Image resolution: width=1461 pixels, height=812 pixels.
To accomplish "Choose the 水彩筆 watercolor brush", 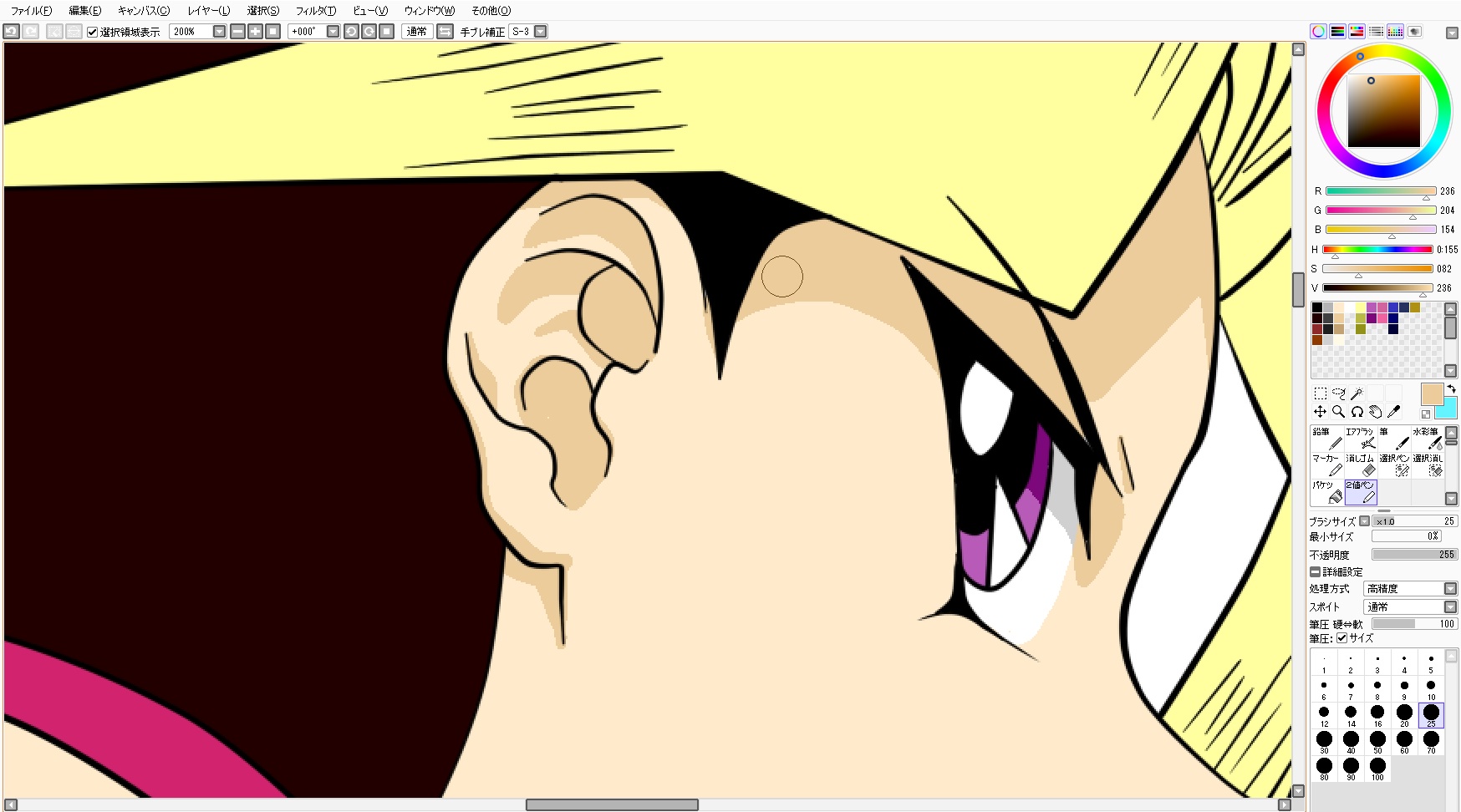I will 1428,439.
